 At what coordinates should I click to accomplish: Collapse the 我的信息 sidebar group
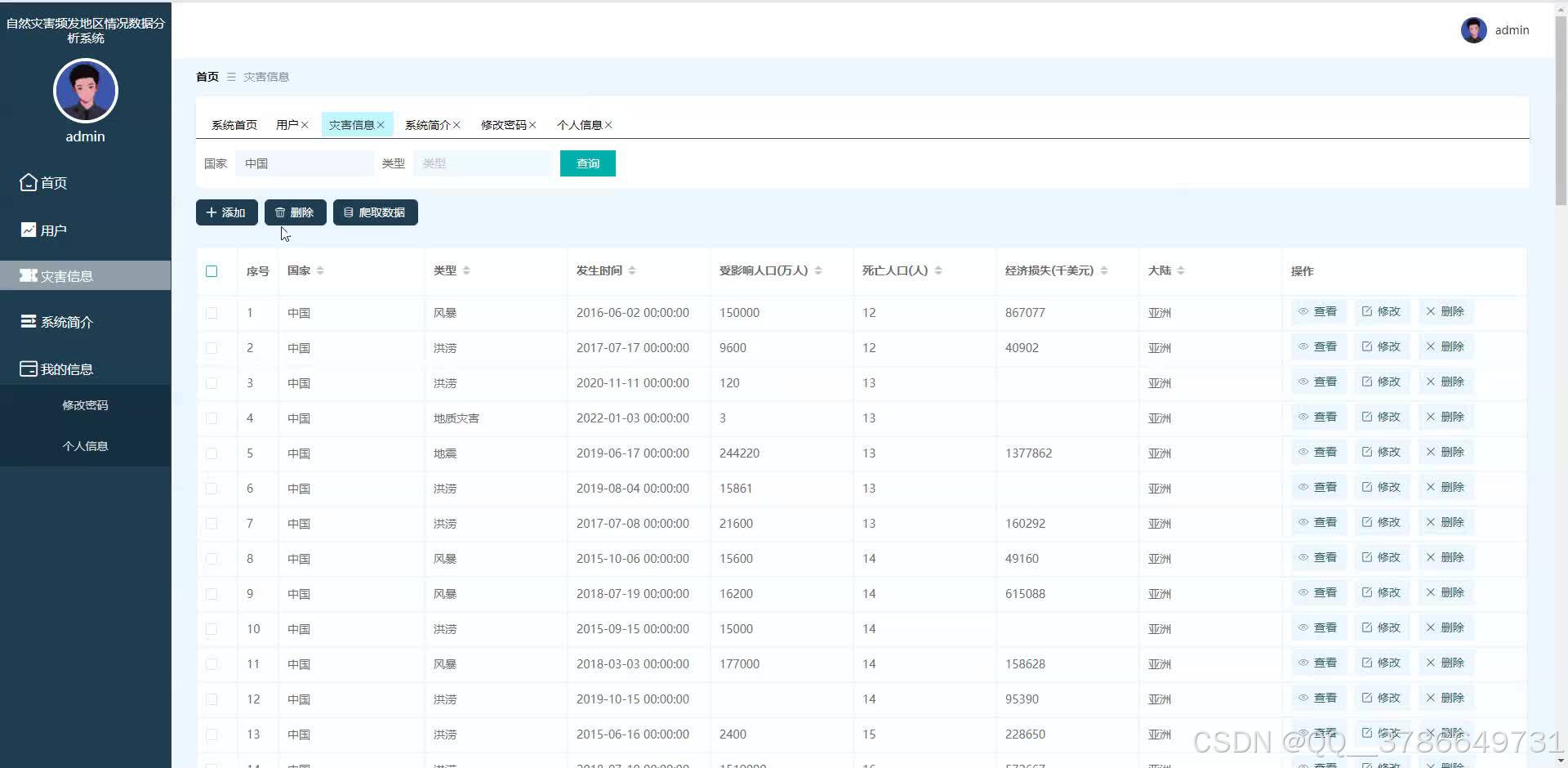tap(85, 368)
